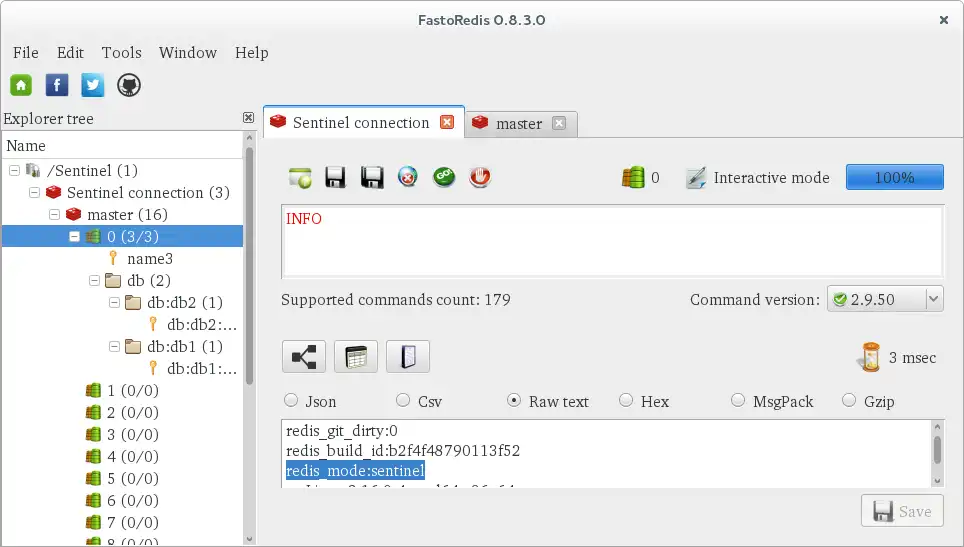
Task: Click the save-as double floppy icon
Action: tap(372, 178)
